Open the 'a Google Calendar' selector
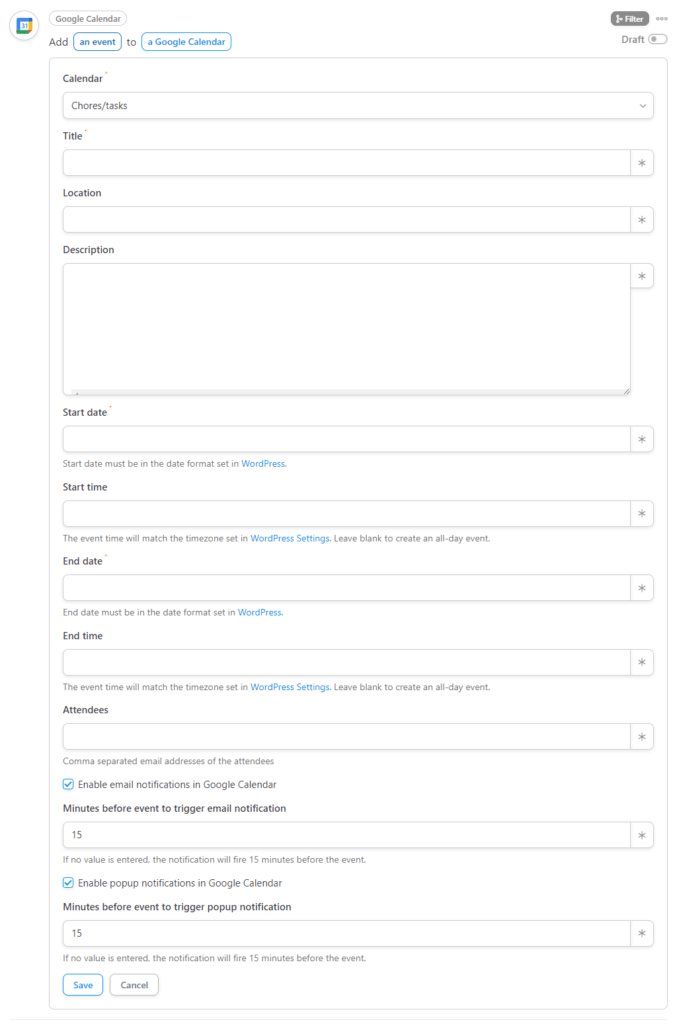 [x=186, y=42]
